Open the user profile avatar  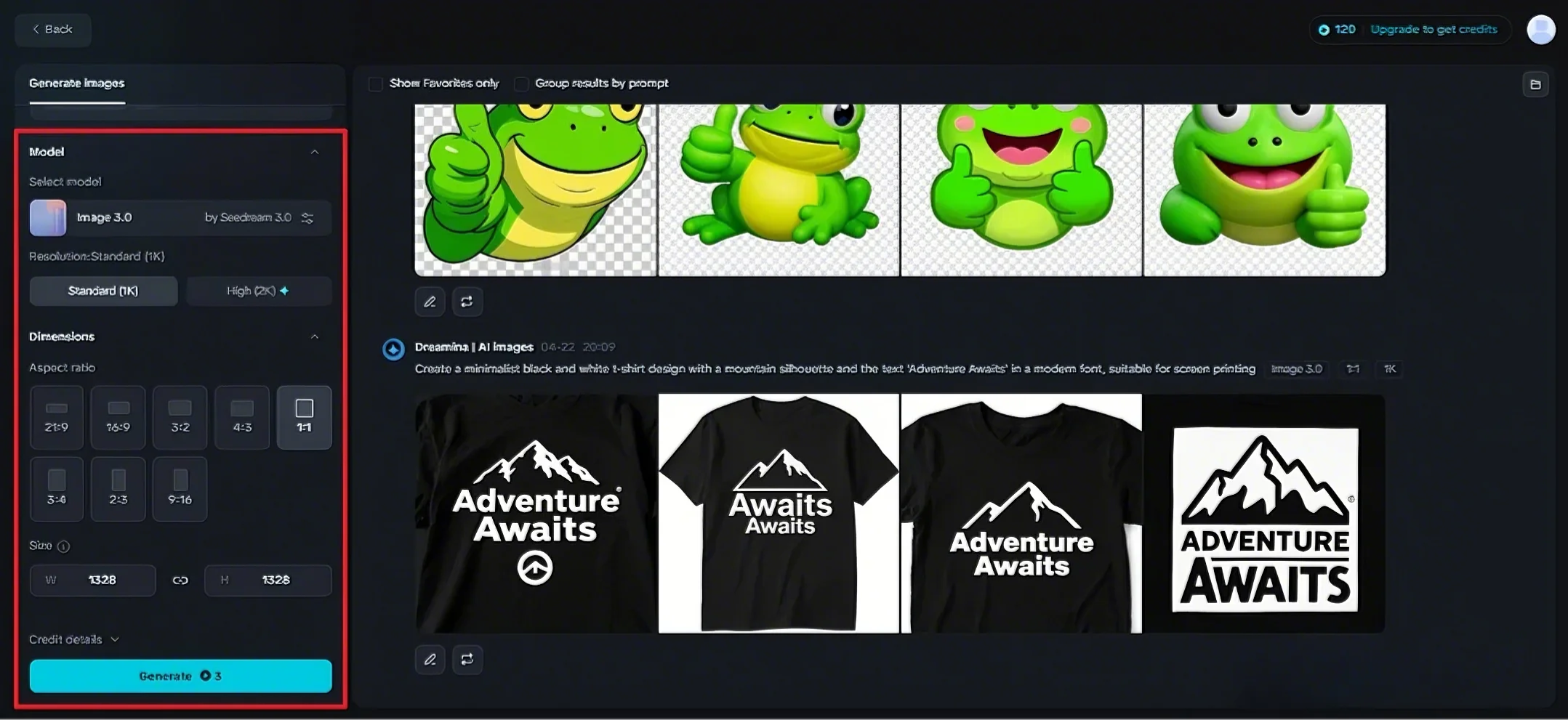coord(1540,29)
